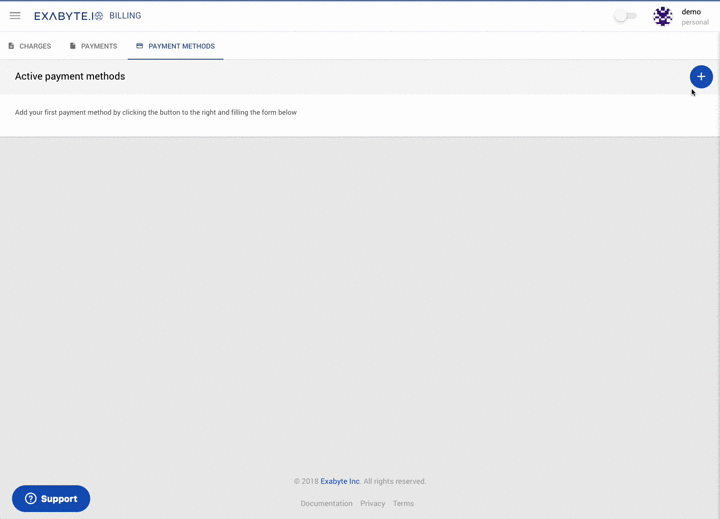Image resolution: width=720 pixels, height=519 pixels.
Task: Open the hamburger navigation menu
Action: (15, 16)
